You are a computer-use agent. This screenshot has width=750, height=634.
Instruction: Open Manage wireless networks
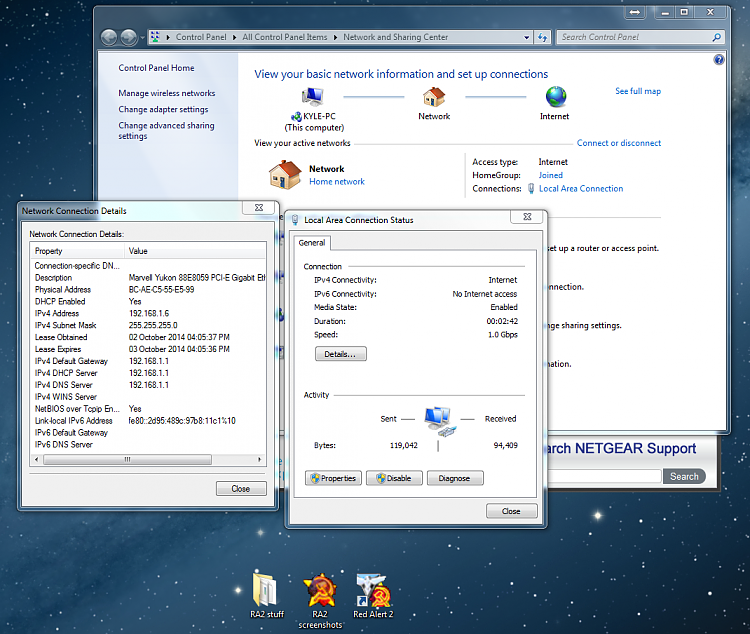point(167,93)
